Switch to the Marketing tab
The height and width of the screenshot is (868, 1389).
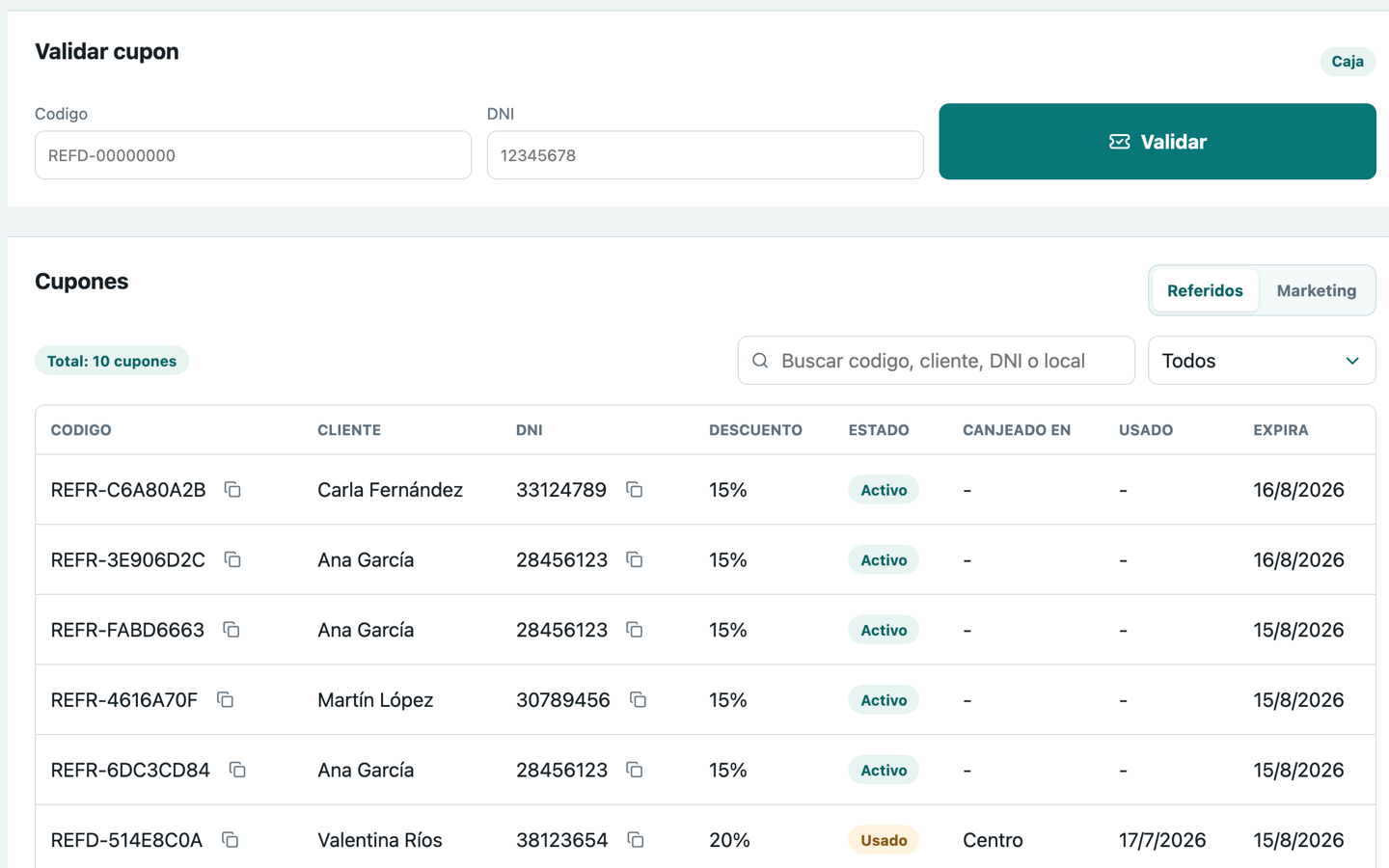click(x=1316, y=290)
